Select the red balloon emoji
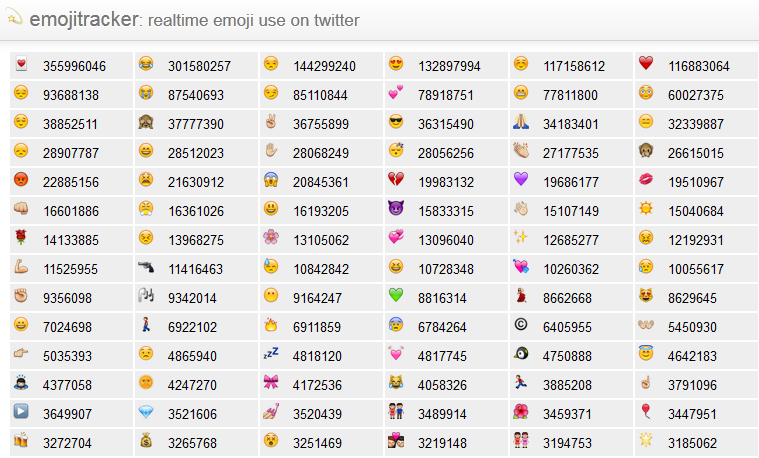 [646, 412]
